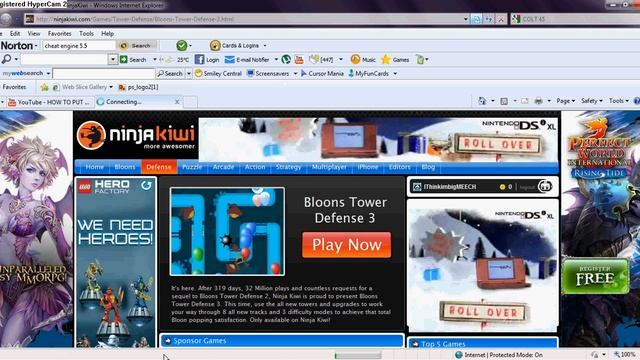The image size is (640, 360).
Task: Open the View menu
Action: coord(34,33)
